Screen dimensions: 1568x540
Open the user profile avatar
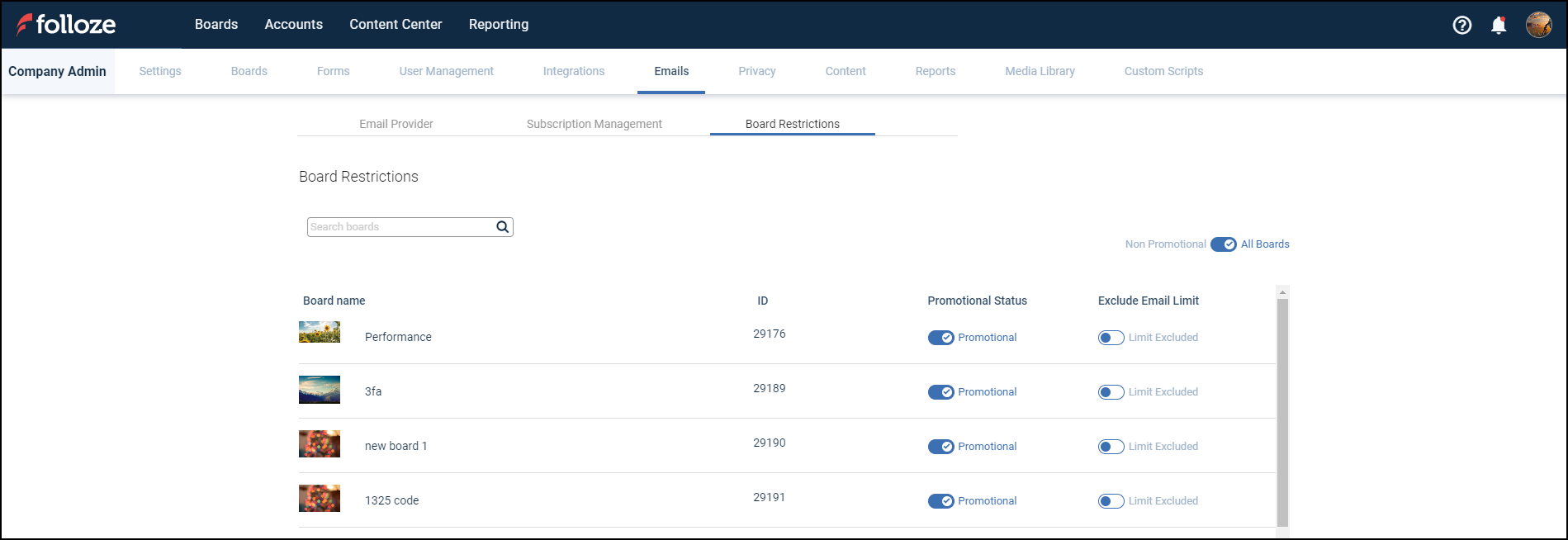click(1538, 25)
